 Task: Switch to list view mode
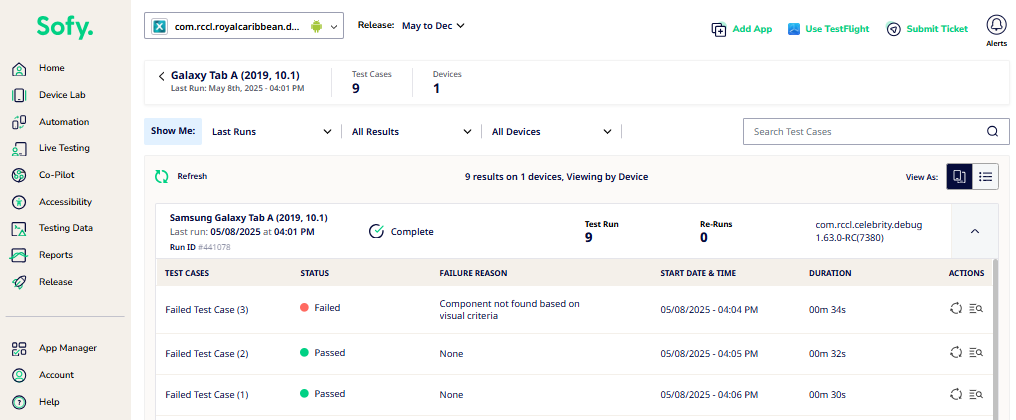986,176
